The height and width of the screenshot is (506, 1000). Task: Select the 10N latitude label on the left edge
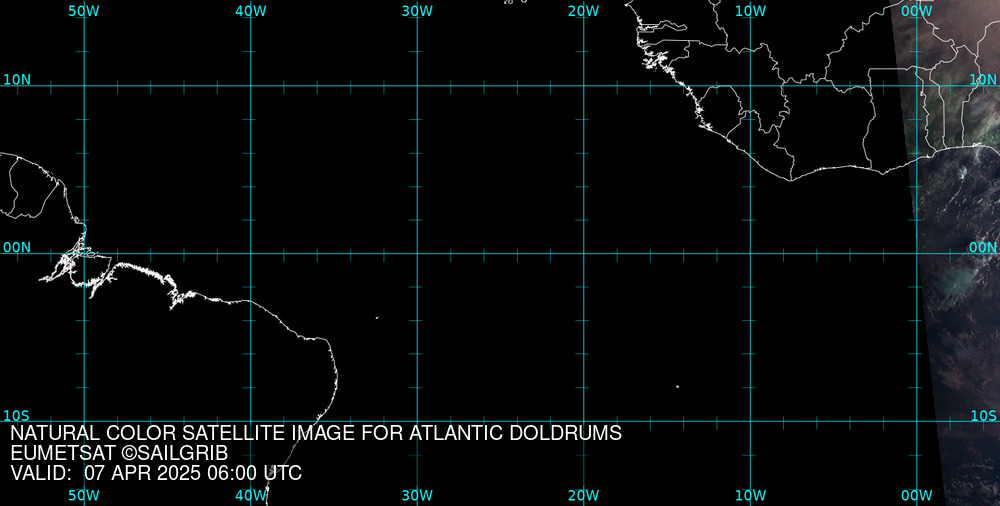tap(17, 80)
